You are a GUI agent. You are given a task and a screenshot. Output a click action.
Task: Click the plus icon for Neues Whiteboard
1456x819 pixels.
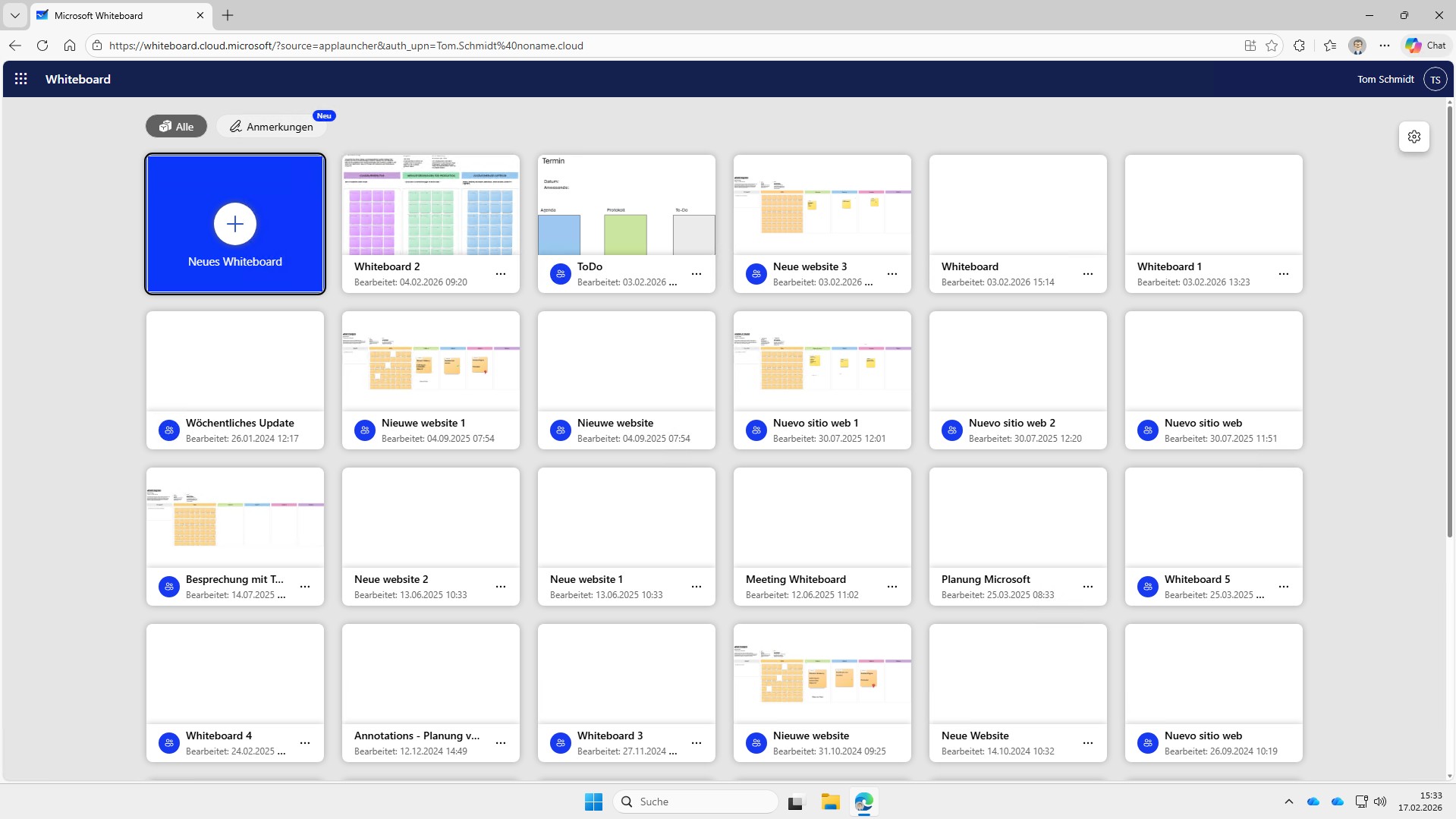tap(235, 224)
